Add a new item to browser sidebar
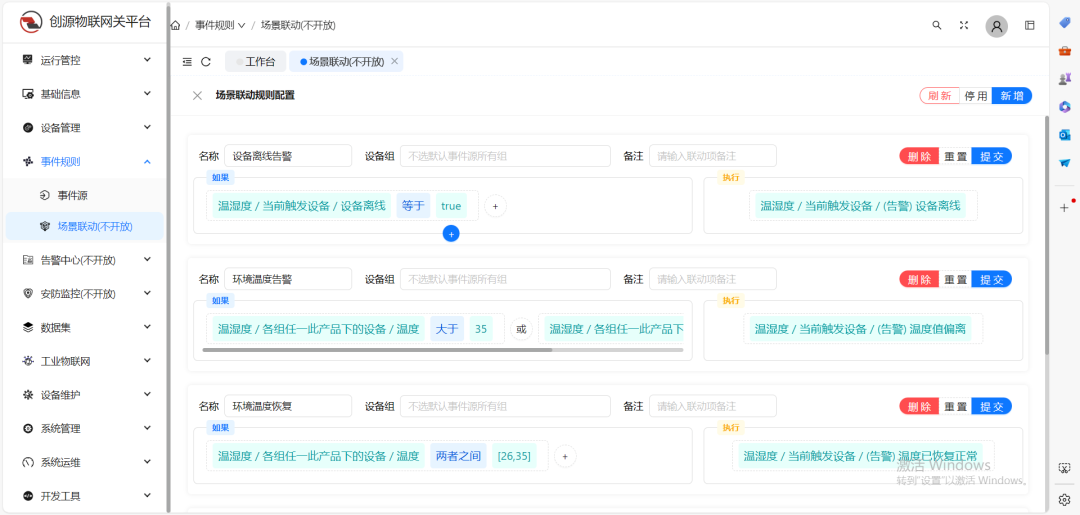This screenshot has width=1080, height=515. coord(1064,207)
